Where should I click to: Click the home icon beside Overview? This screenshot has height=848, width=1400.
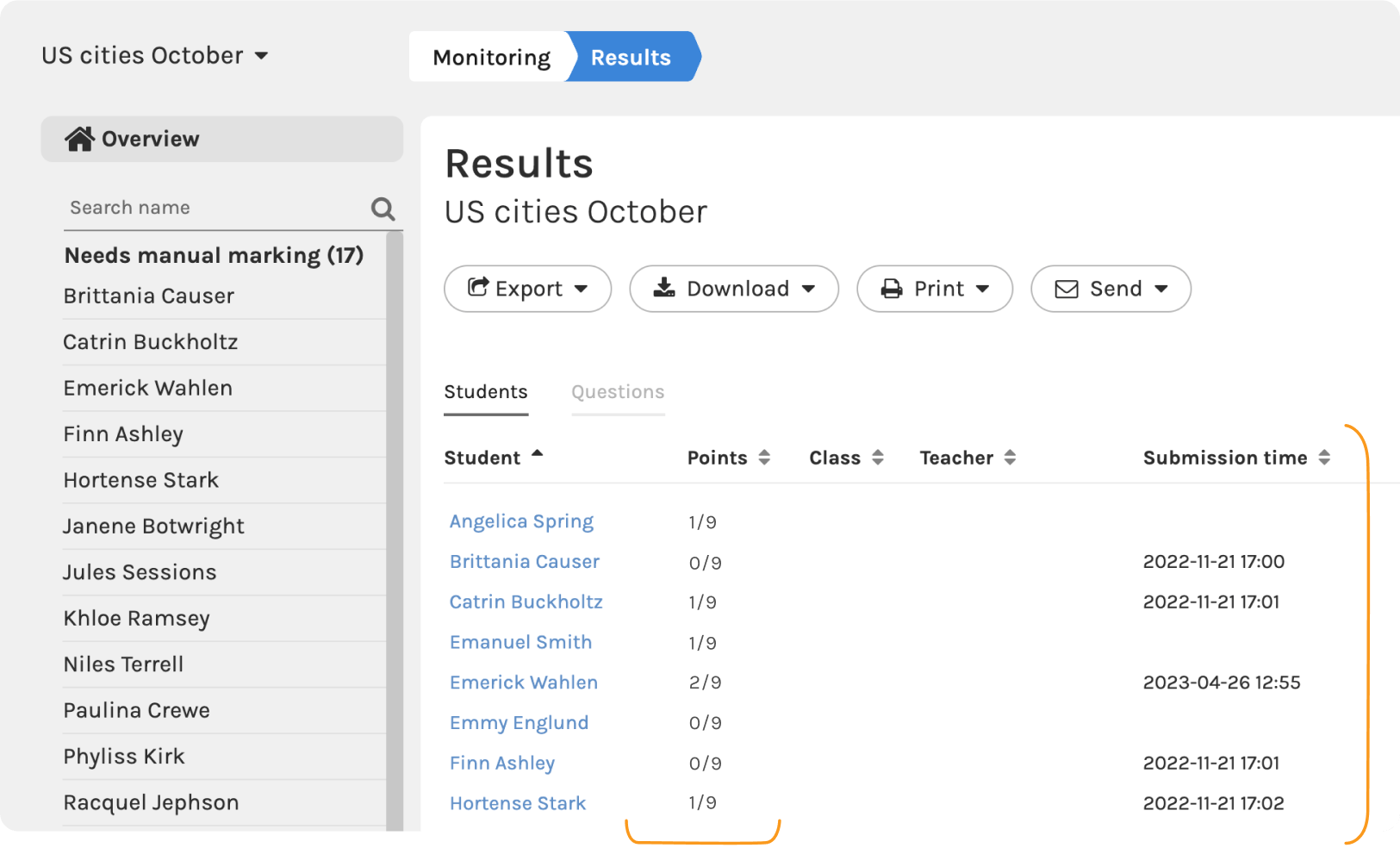[79, 139]
